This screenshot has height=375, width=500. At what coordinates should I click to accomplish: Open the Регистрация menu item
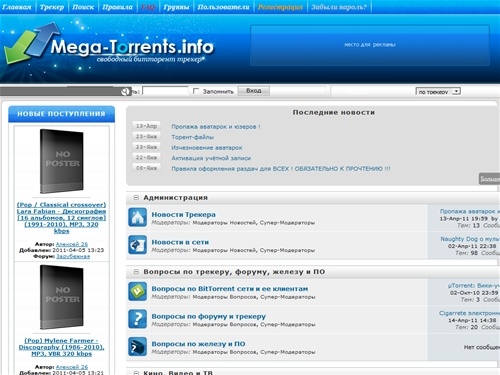pyautogui.click(x=280, y=7)
